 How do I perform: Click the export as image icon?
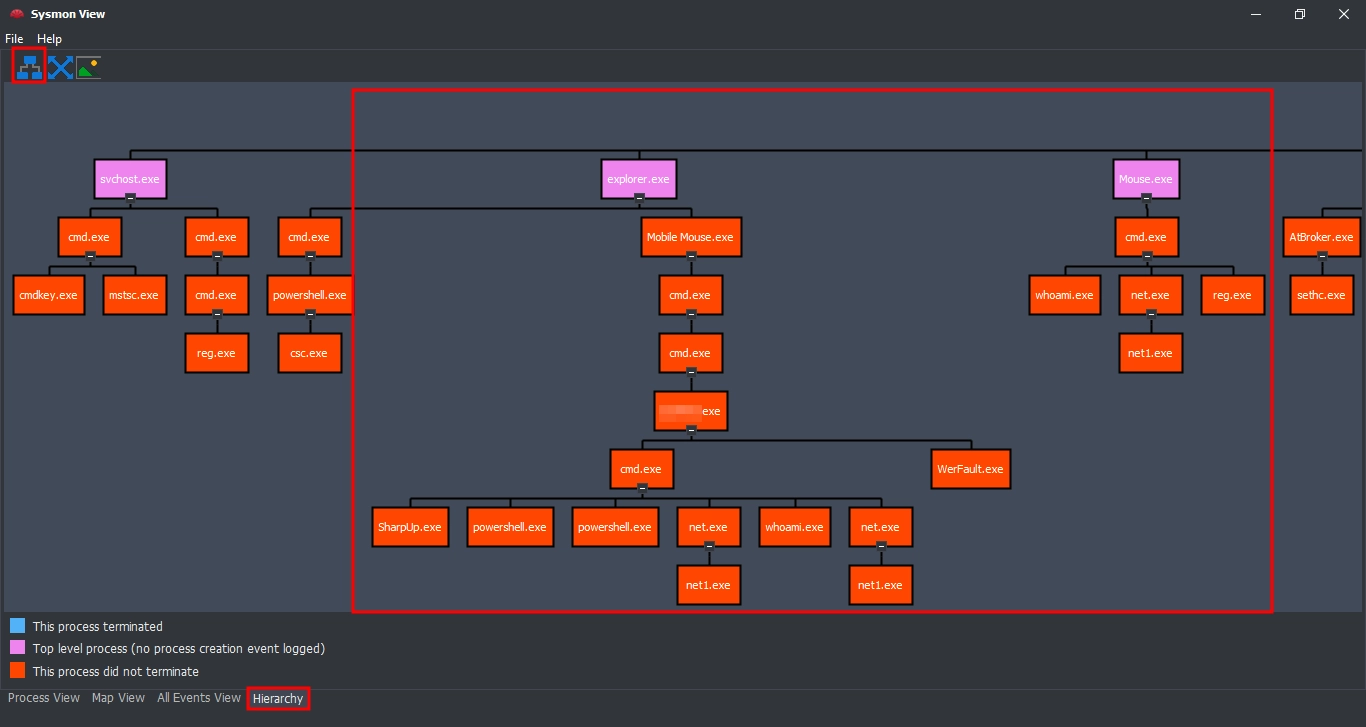click(x=89, y=67)
